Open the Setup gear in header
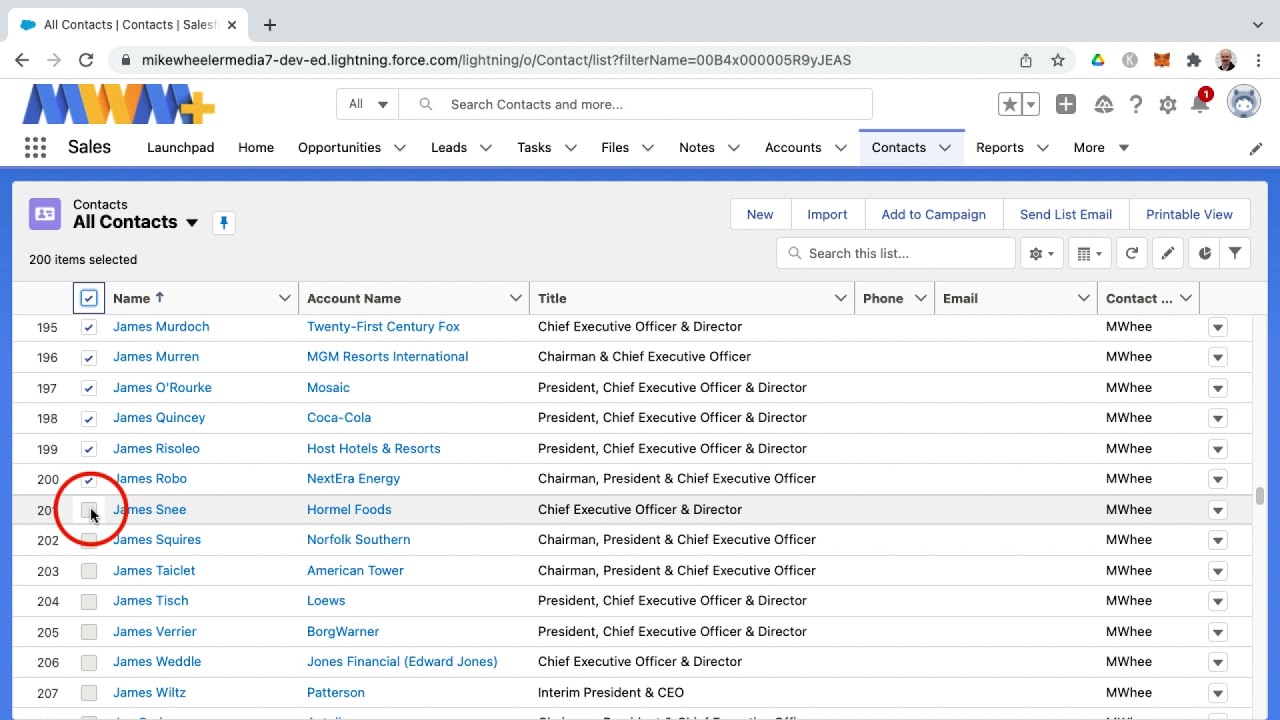Viewport: 1280px width, 720px height. [x=1168, y=104]
